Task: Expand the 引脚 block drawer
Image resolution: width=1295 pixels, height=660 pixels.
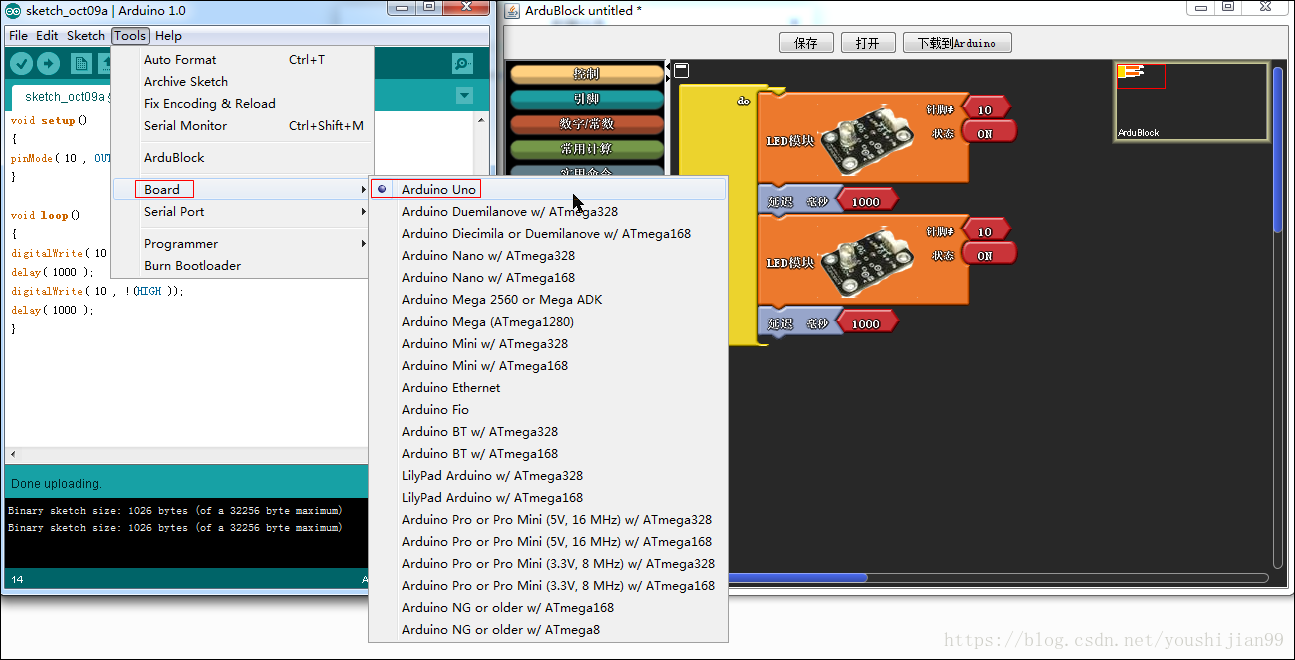Action: [587, 99]
